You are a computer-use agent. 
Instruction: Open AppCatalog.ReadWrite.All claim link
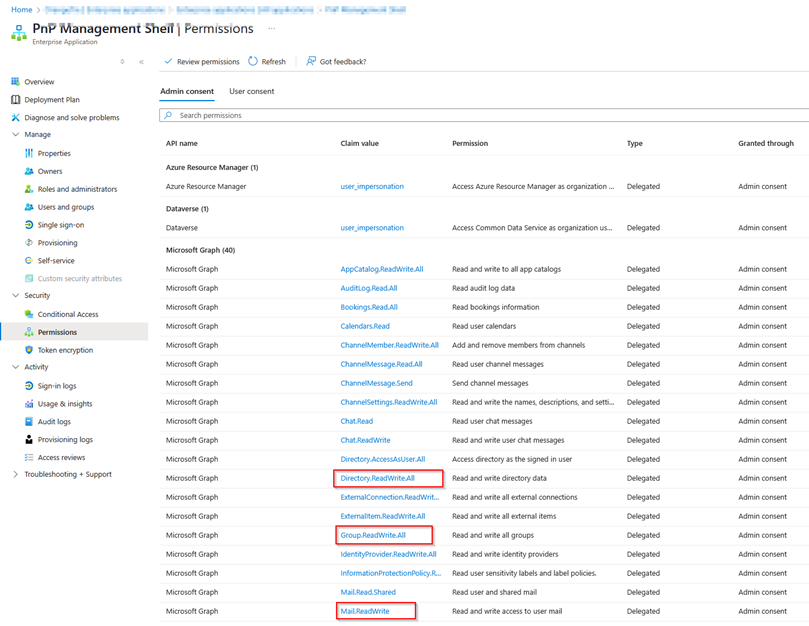click(382, 269)
